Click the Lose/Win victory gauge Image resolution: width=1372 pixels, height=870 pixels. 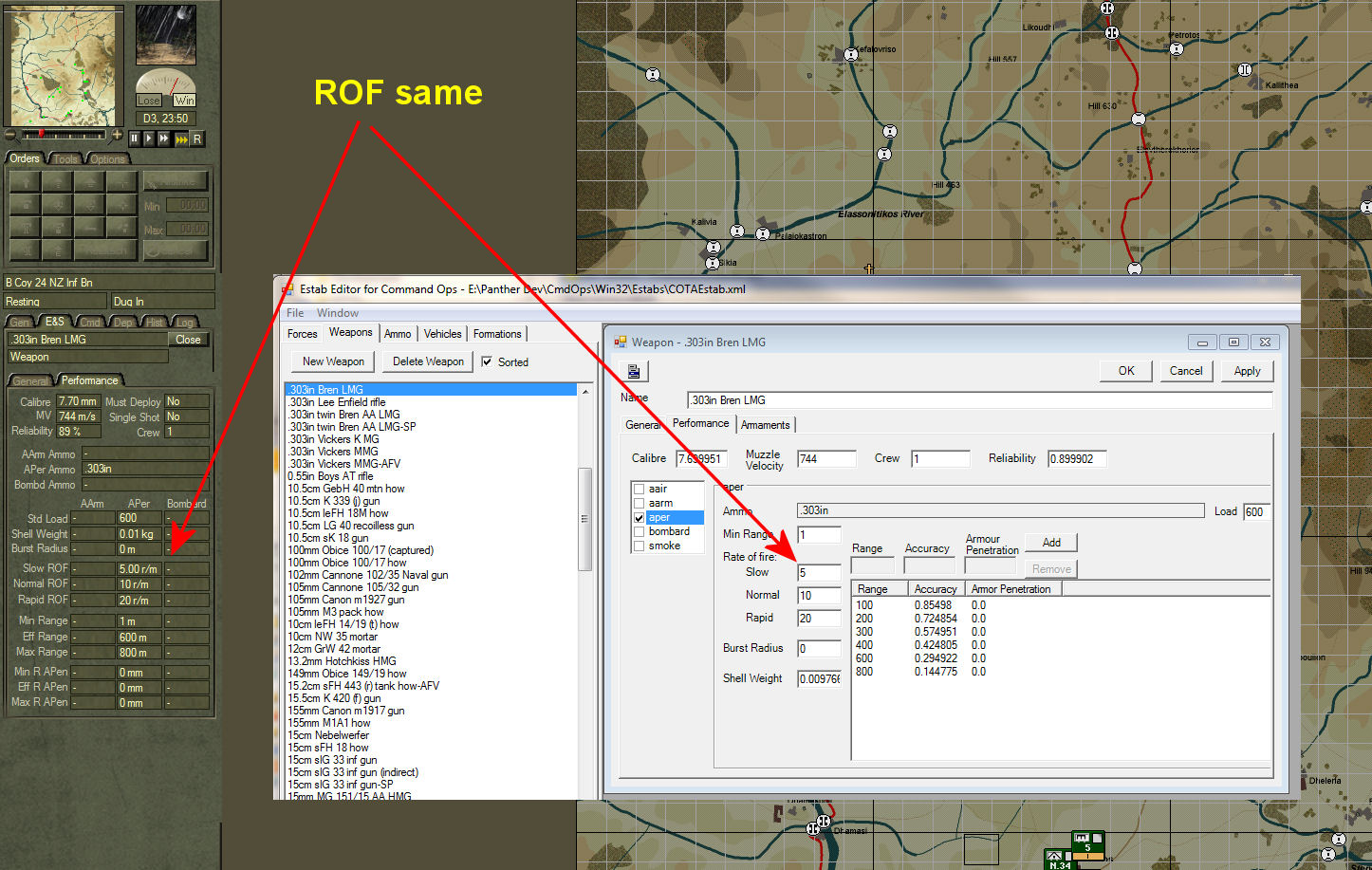(x=166, y=88)
